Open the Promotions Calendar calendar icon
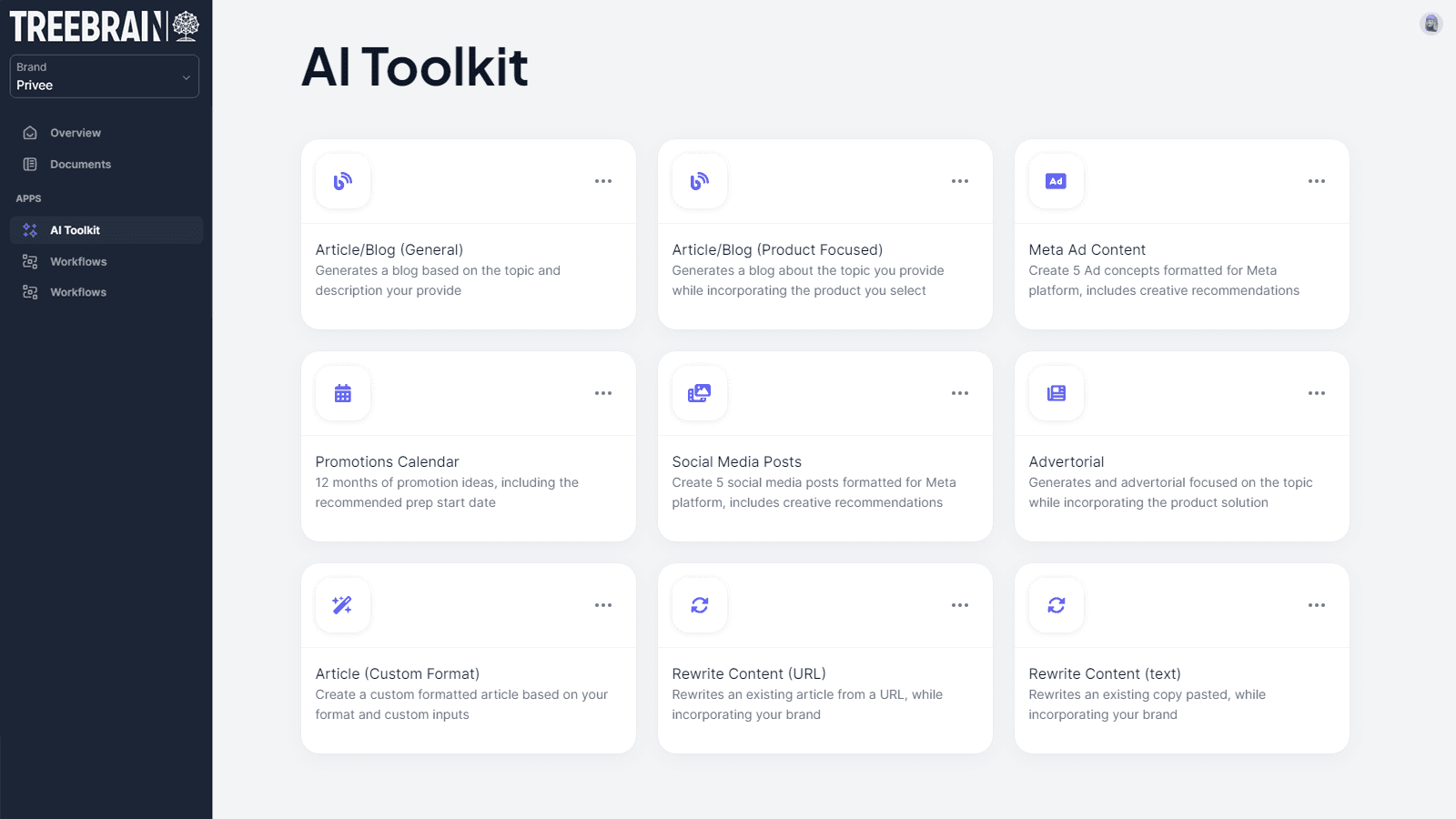1456x819 pixels. click(x=342, y=393)
